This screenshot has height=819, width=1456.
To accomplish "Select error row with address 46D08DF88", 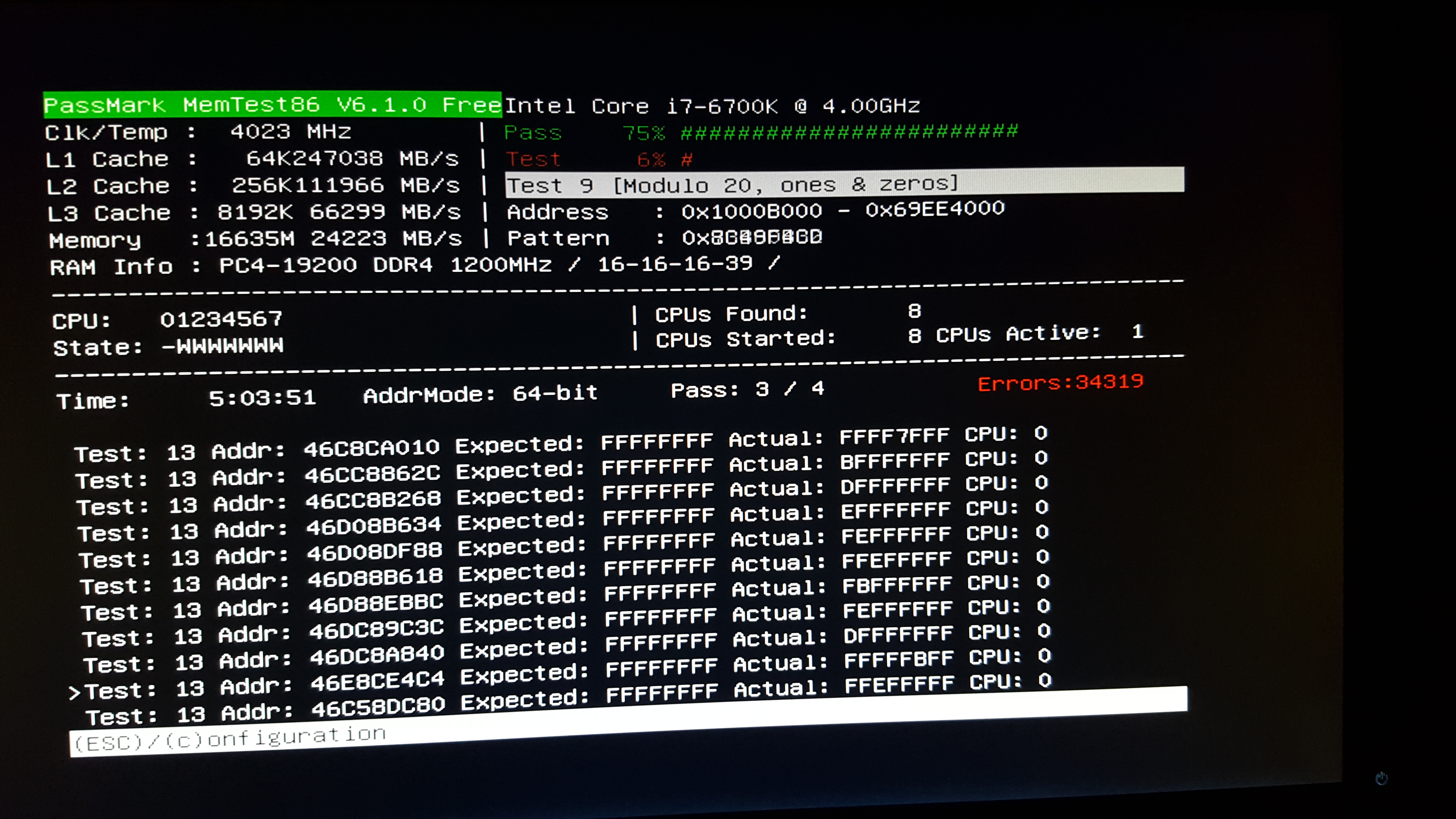I will pyautogui.click(x=565, y=545).
